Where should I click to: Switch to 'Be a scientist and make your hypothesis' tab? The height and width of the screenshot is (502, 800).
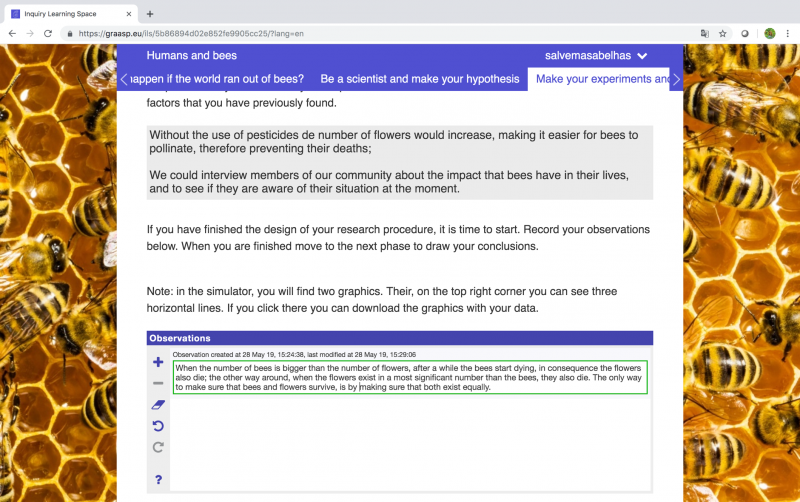[x=420, y=79]
